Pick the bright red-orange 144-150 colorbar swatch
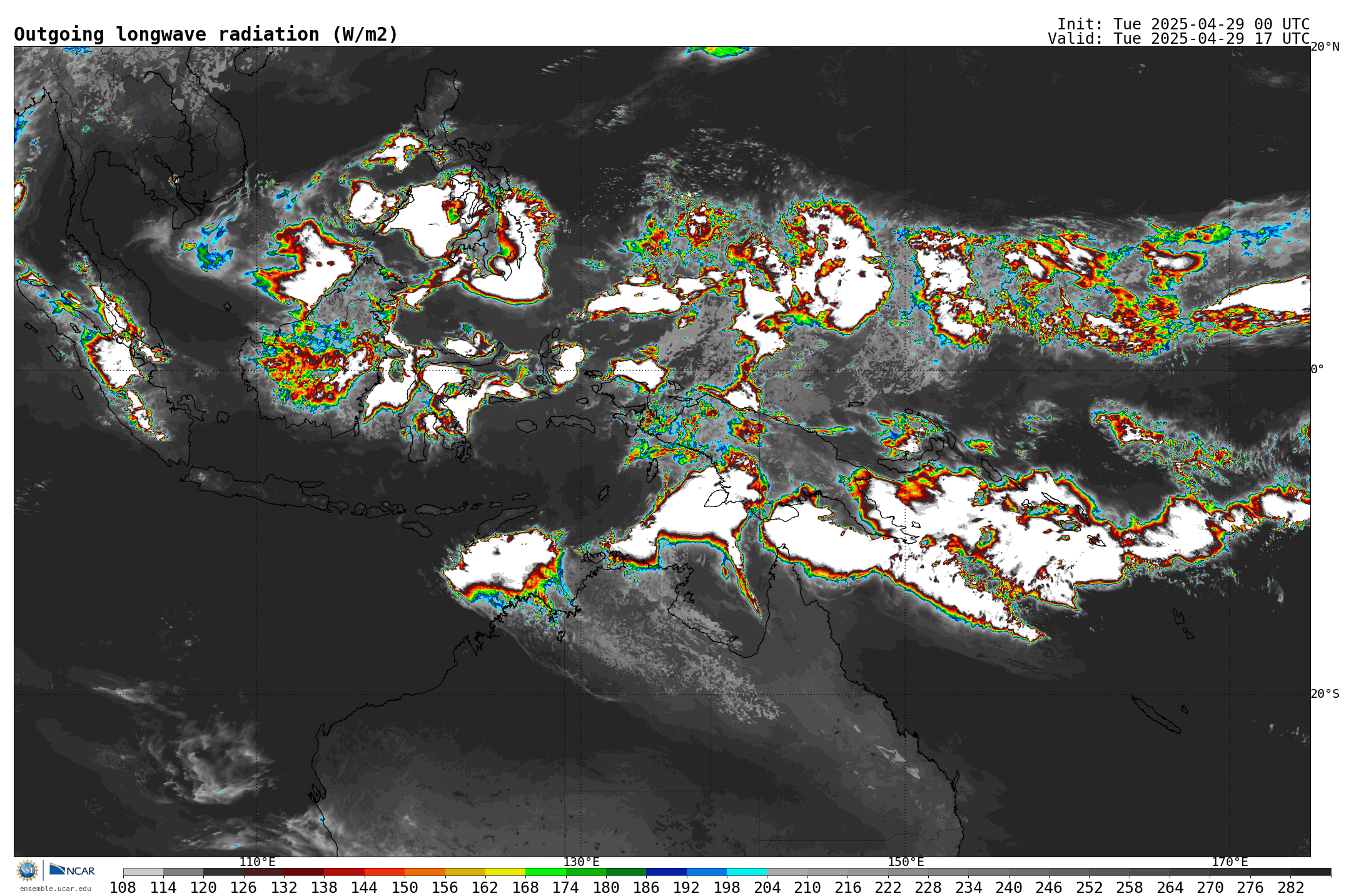 tap(385, 872)
